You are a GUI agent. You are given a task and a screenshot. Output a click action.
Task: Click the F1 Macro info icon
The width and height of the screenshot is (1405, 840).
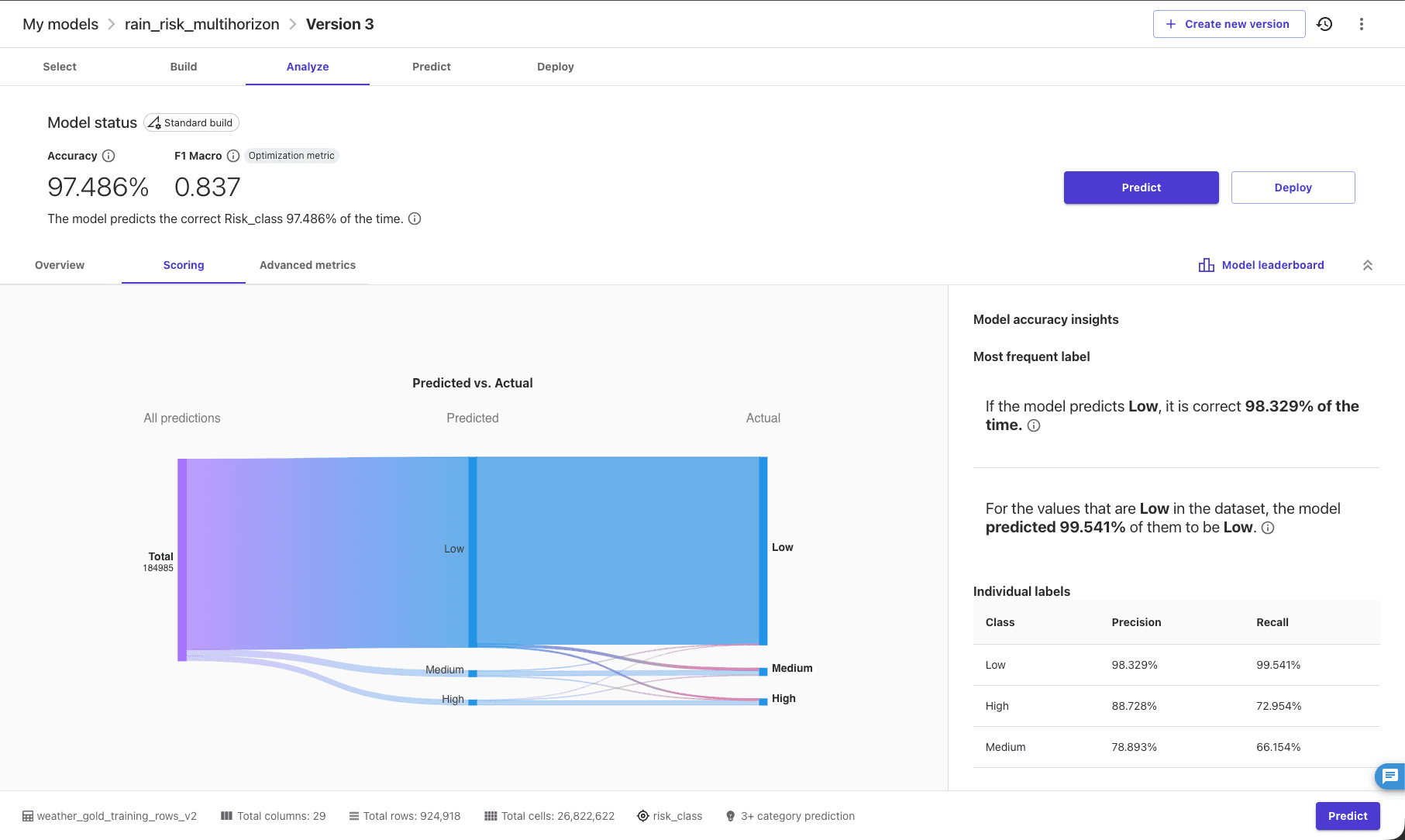(234, 156)
